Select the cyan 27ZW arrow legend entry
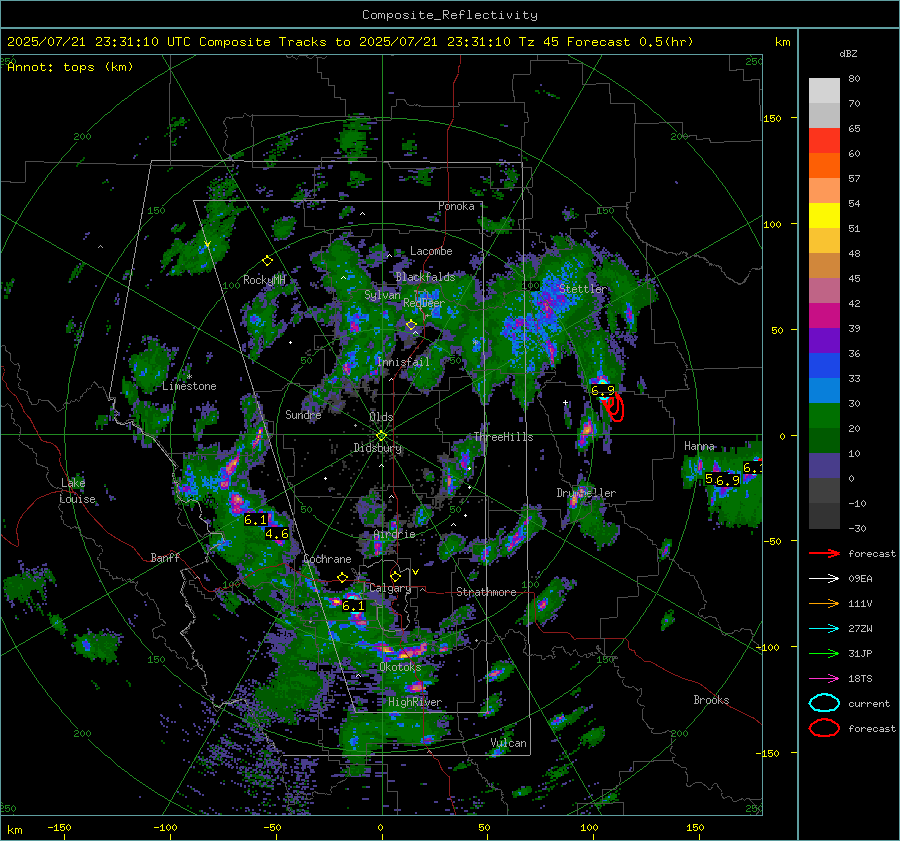The height and width of the screenshot is (841, 900). point(824,629)
